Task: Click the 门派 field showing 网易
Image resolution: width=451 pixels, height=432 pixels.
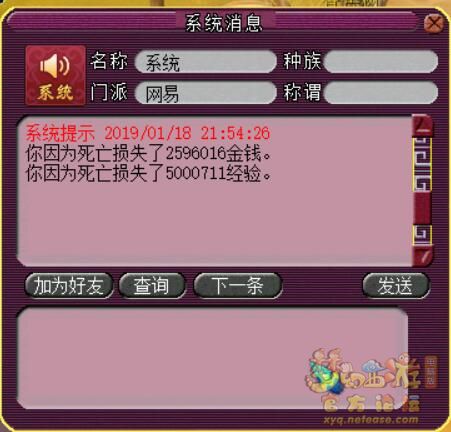Action: coord(206,93)
